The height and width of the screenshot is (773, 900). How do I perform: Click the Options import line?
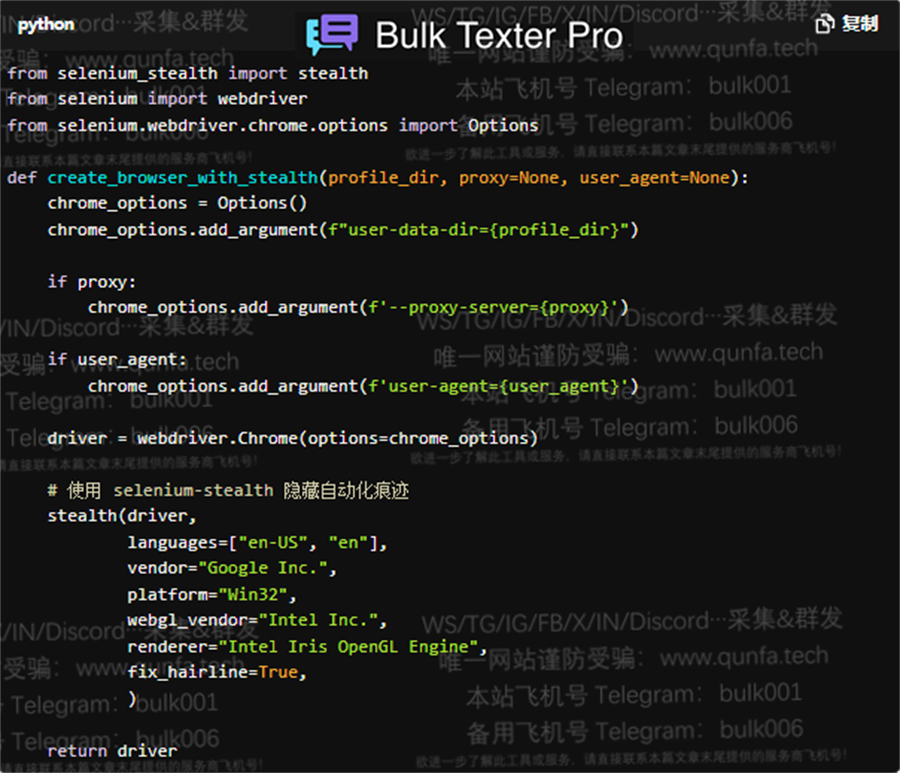[x=273, y=125]
